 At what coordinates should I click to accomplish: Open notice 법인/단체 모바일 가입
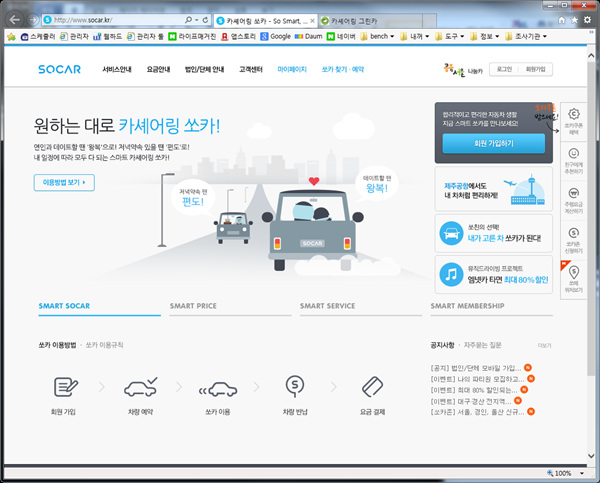point(476,368)
